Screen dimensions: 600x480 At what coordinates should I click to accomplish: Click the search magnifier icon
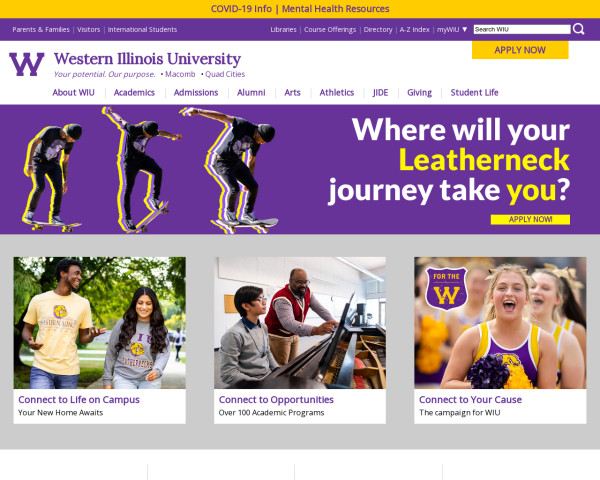579,29
